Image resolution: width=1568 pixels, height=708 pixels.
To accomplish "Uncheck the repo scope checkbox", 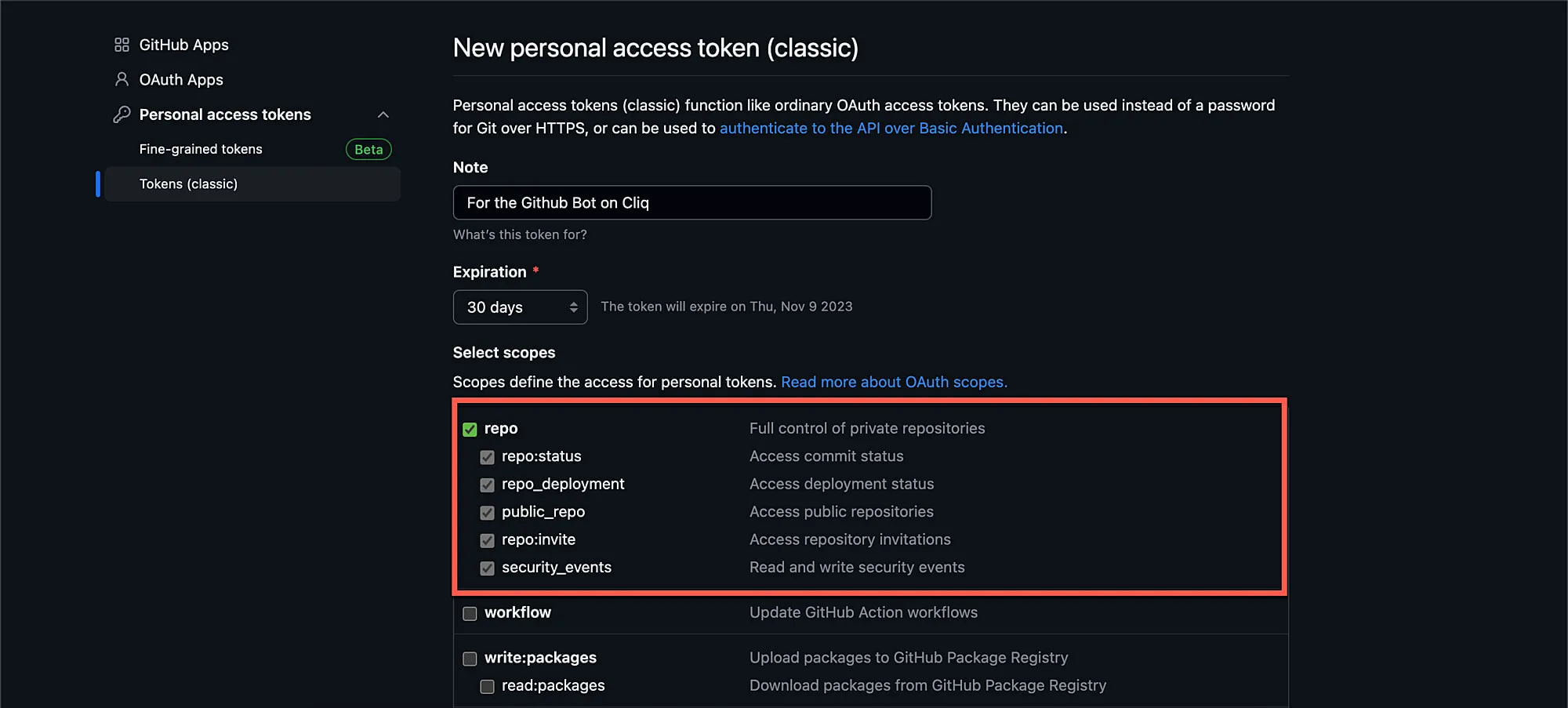I will 470,429.
